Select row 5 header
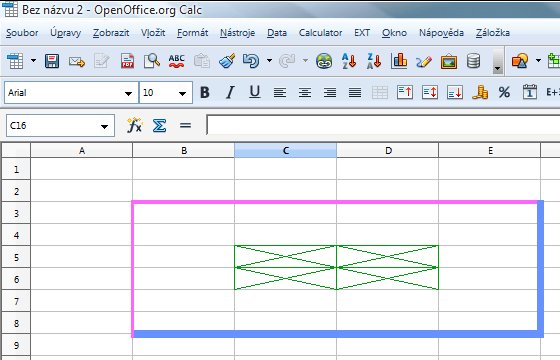Screen dimensions: 560x360 pyautogui.click(x=16, y=257)
